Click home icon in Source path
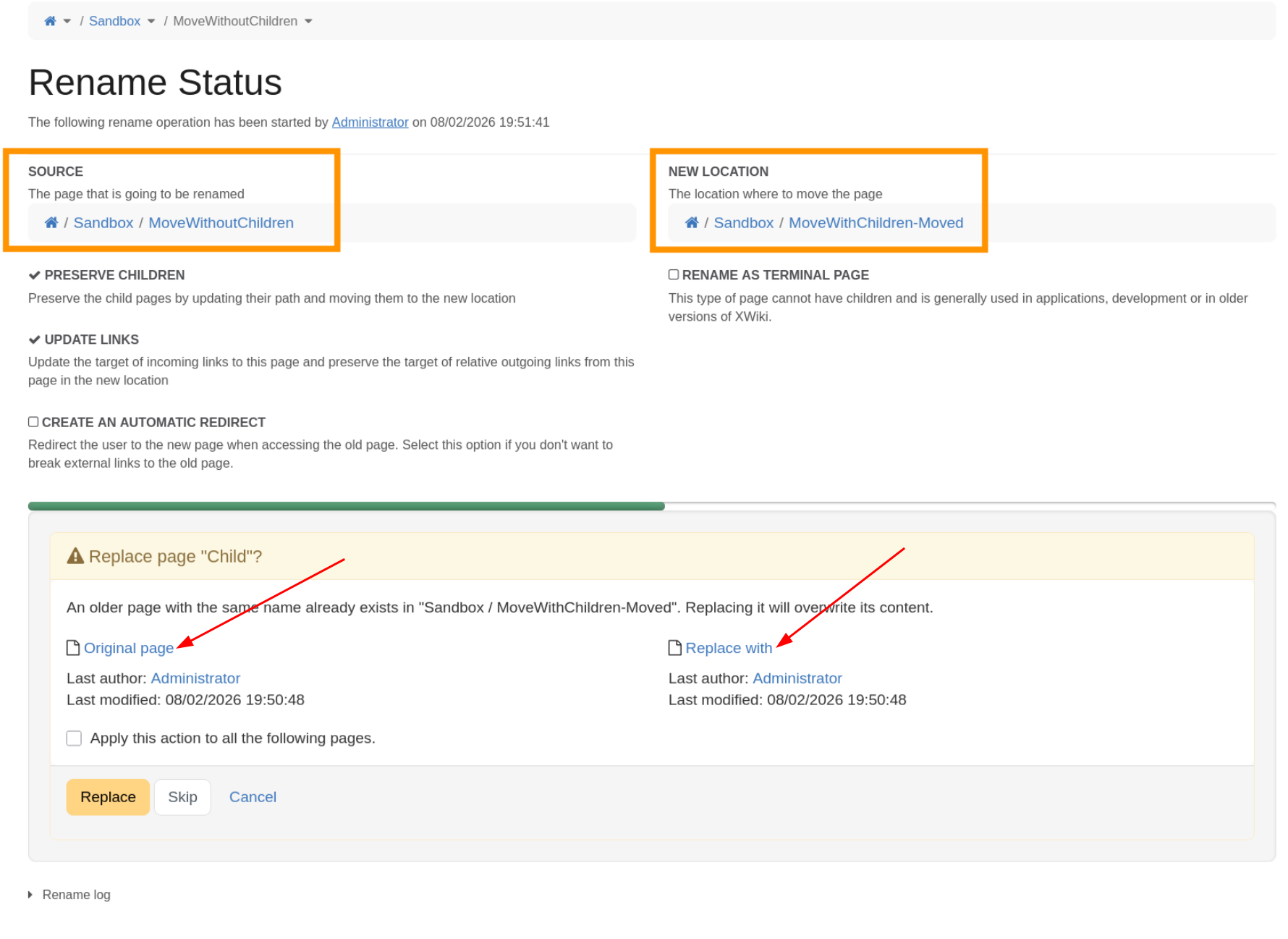Viewport: 1288px width, 939px height. pyautogui.click(x=51, y=223)
